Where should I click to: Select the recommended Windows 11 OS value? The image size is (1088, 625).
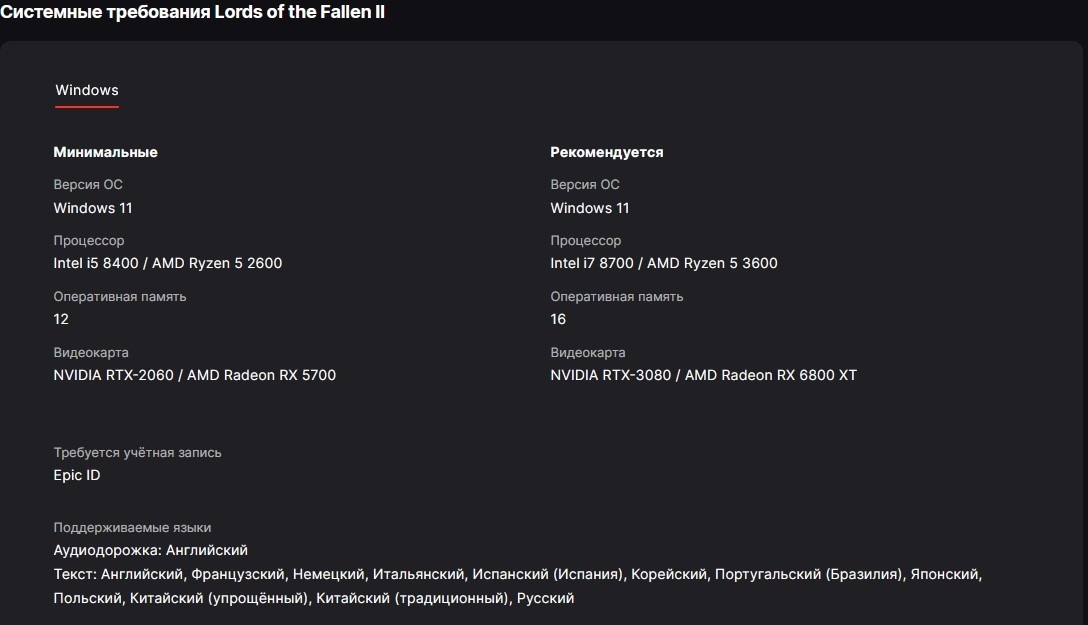(x=590, y=208)
